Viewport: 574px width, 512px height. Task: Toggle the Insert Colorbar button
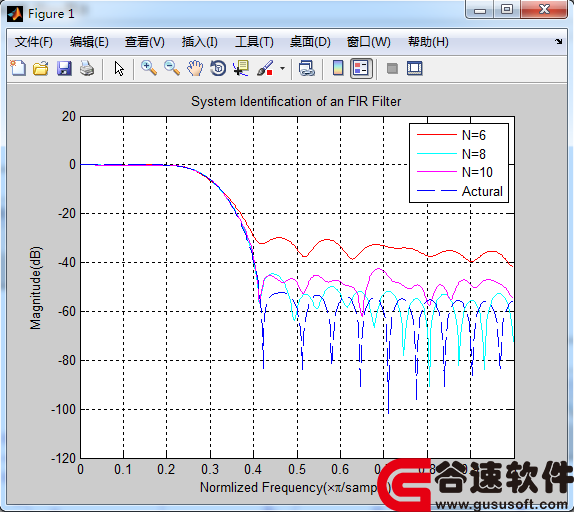338,68
